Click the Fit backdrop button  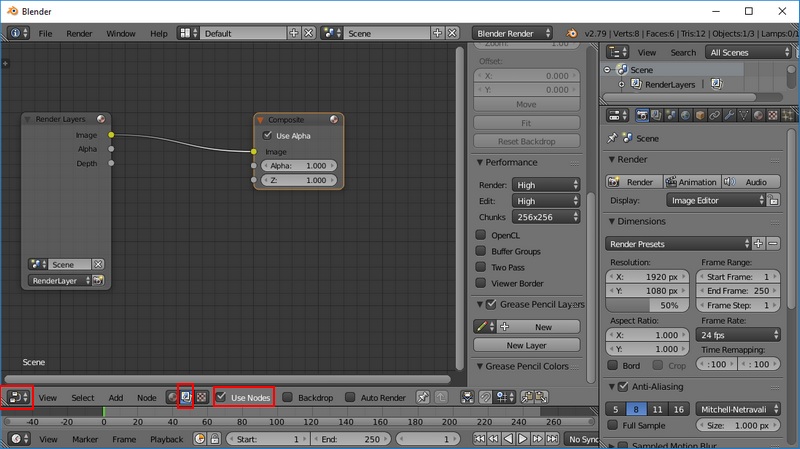(527, 122)
